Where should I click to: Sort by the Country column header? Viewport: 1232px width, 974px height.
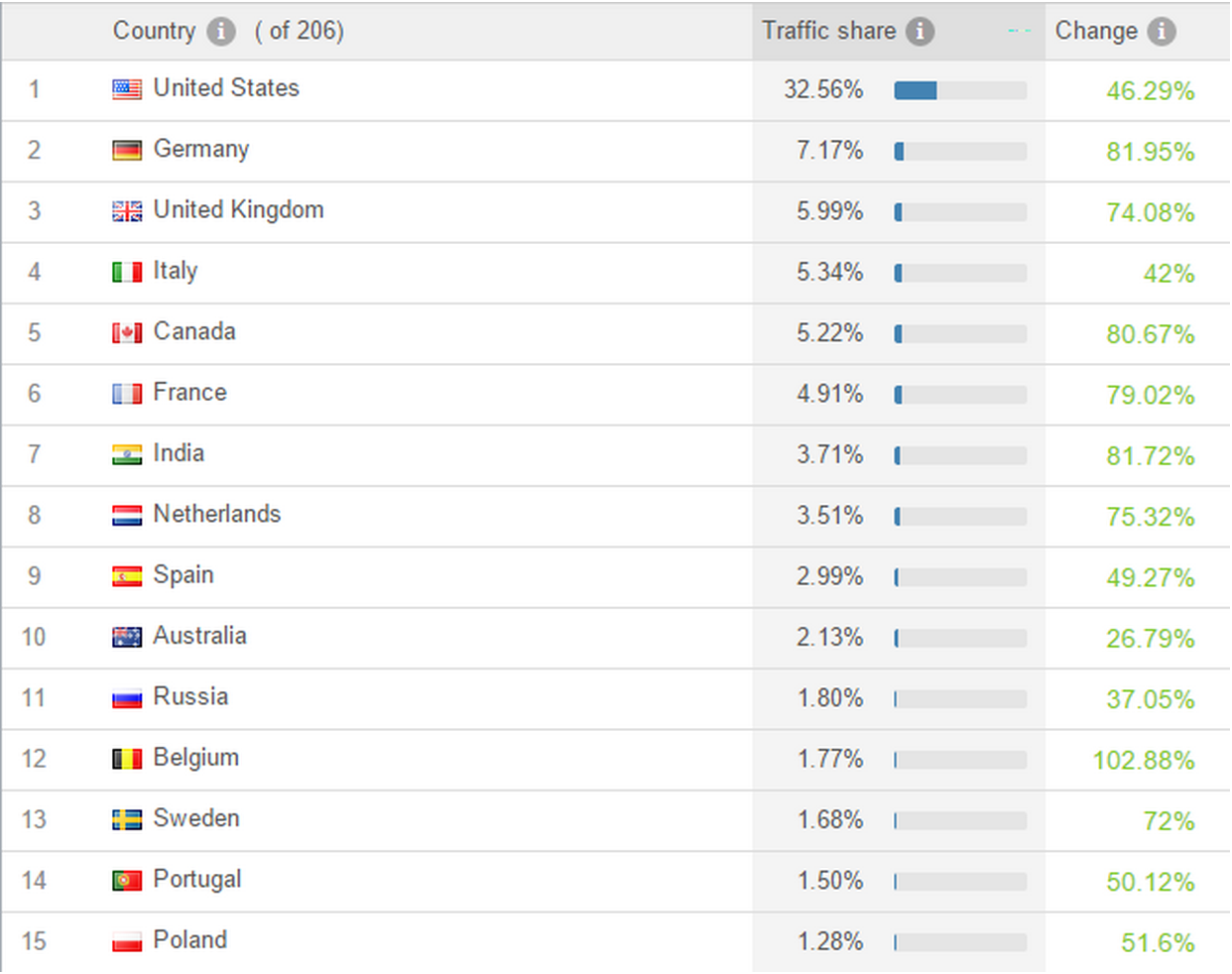154,31
